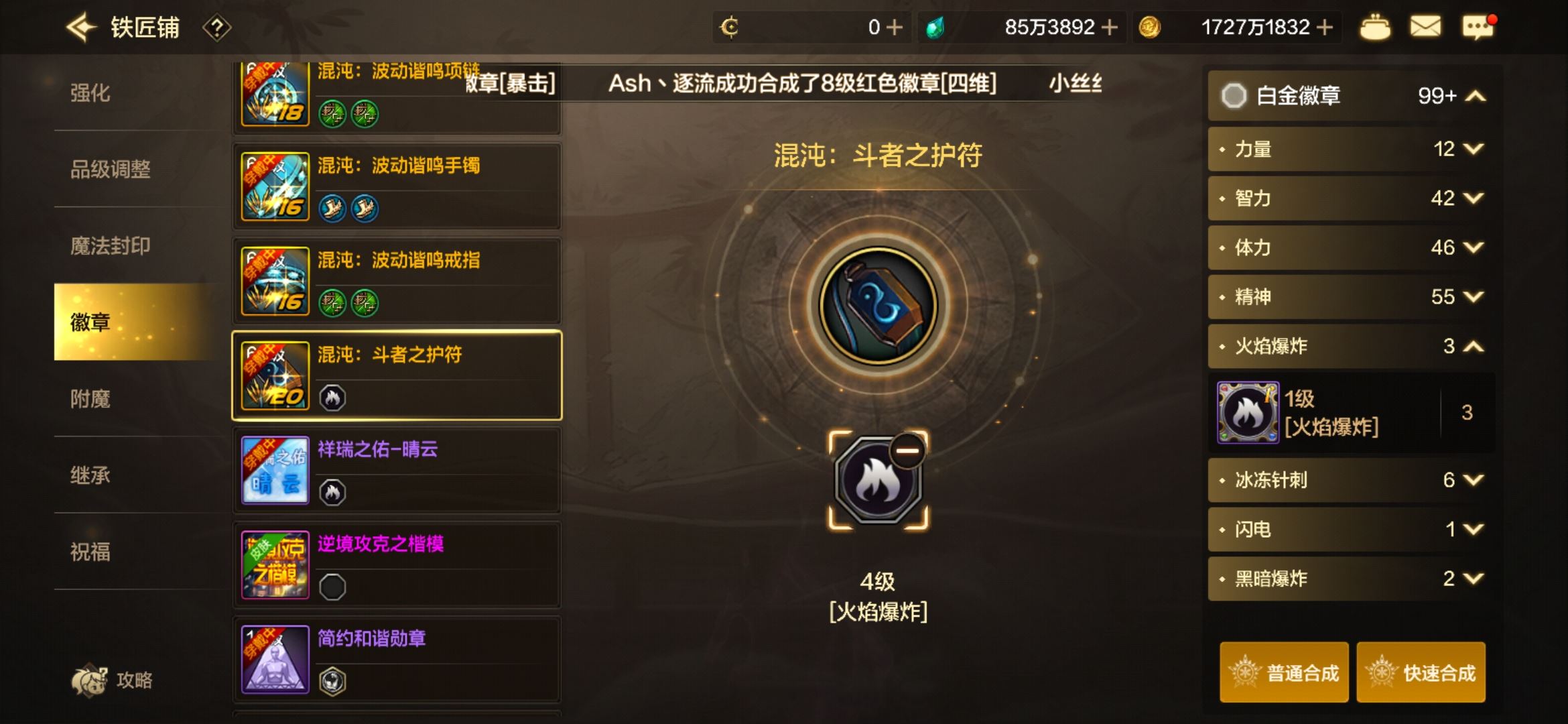Expand the 精神 emblem category
Screen dimensions: 1568x724
click(x=1351, y=297)
